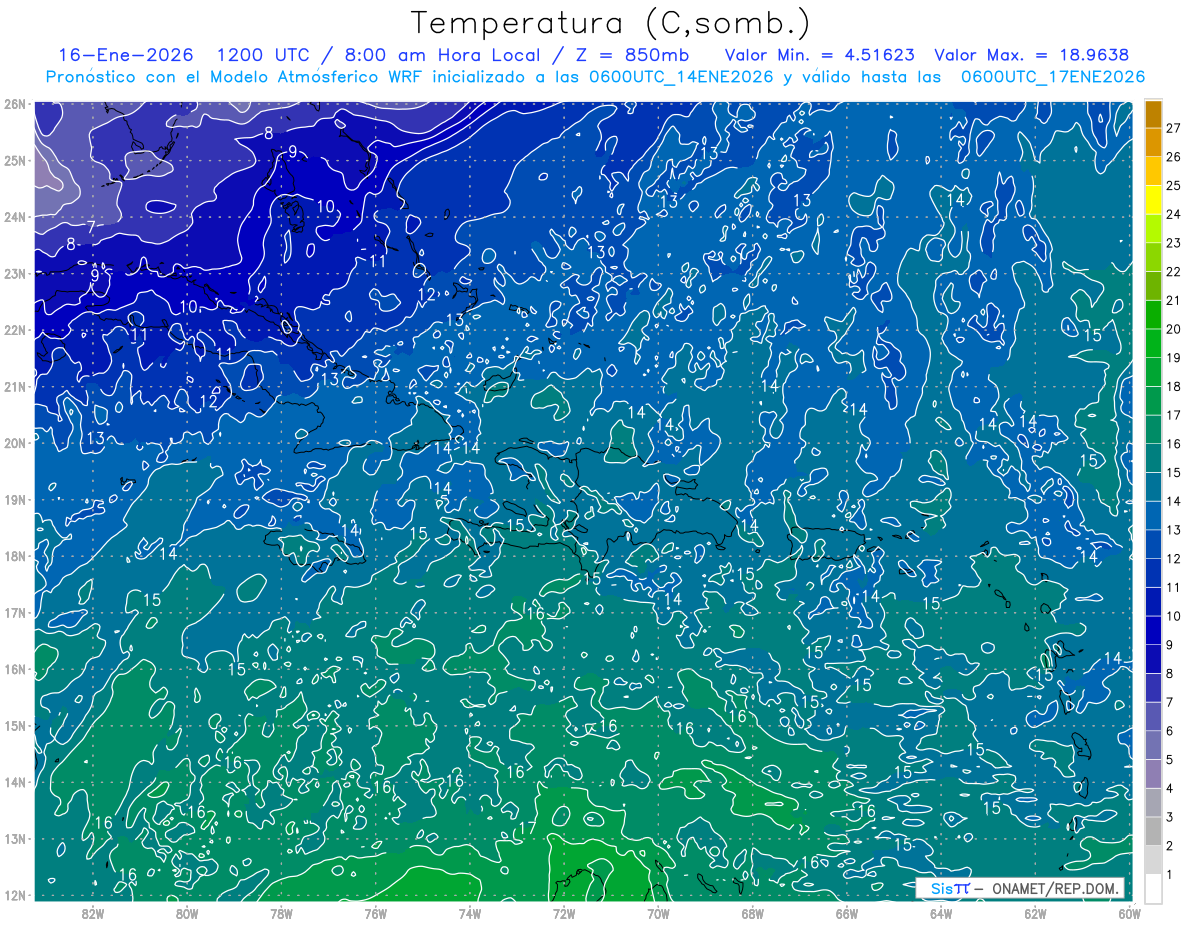Click 'Valor Max. = 18.9638' text
Viewport: 1200px width, 927px height.
pos(1031,55)
